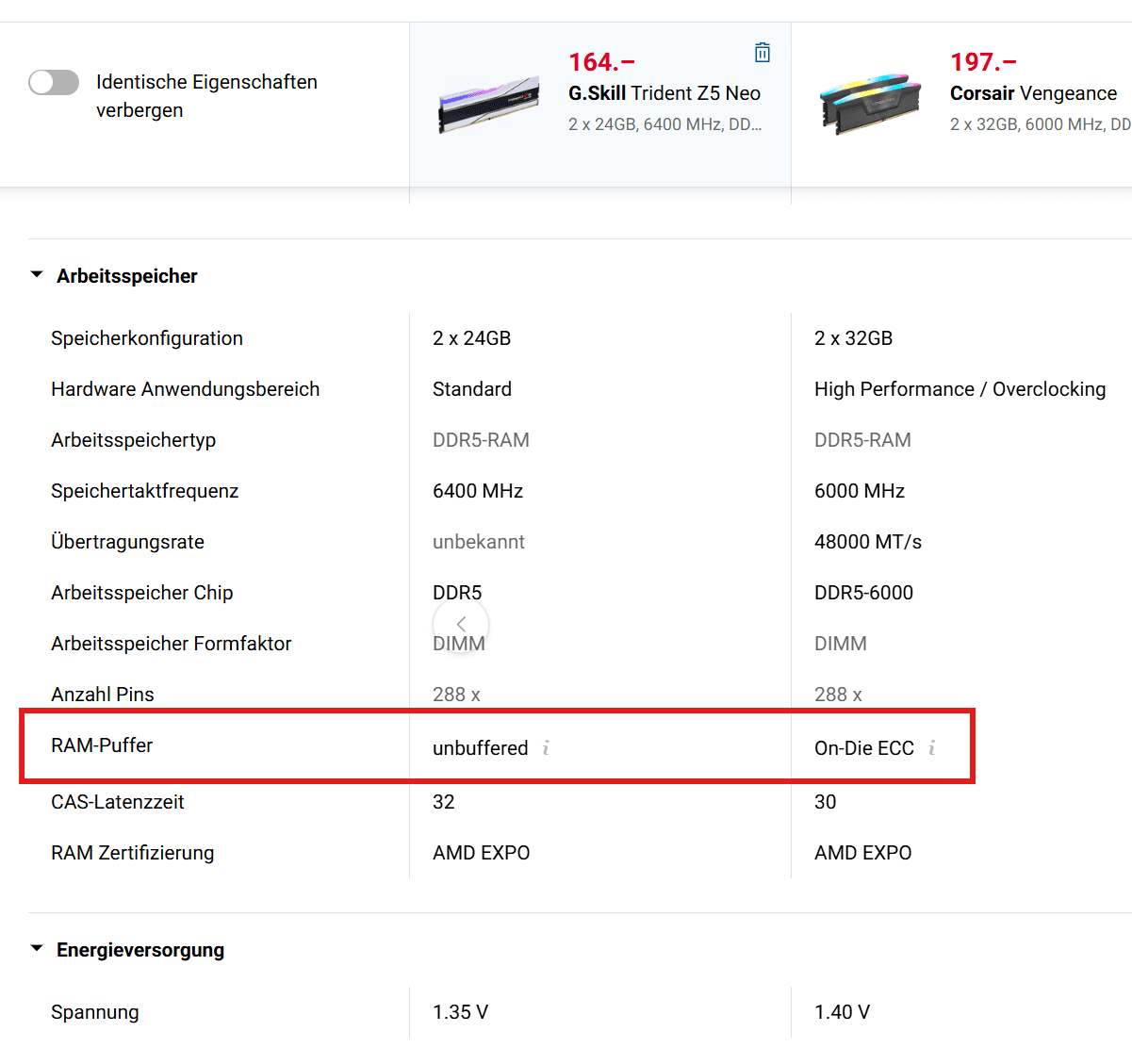The height and width of the screenshot is (1064, 1132).
Task: Click the Identische Eigenschaften verbergen label
Action: point(206,96)
